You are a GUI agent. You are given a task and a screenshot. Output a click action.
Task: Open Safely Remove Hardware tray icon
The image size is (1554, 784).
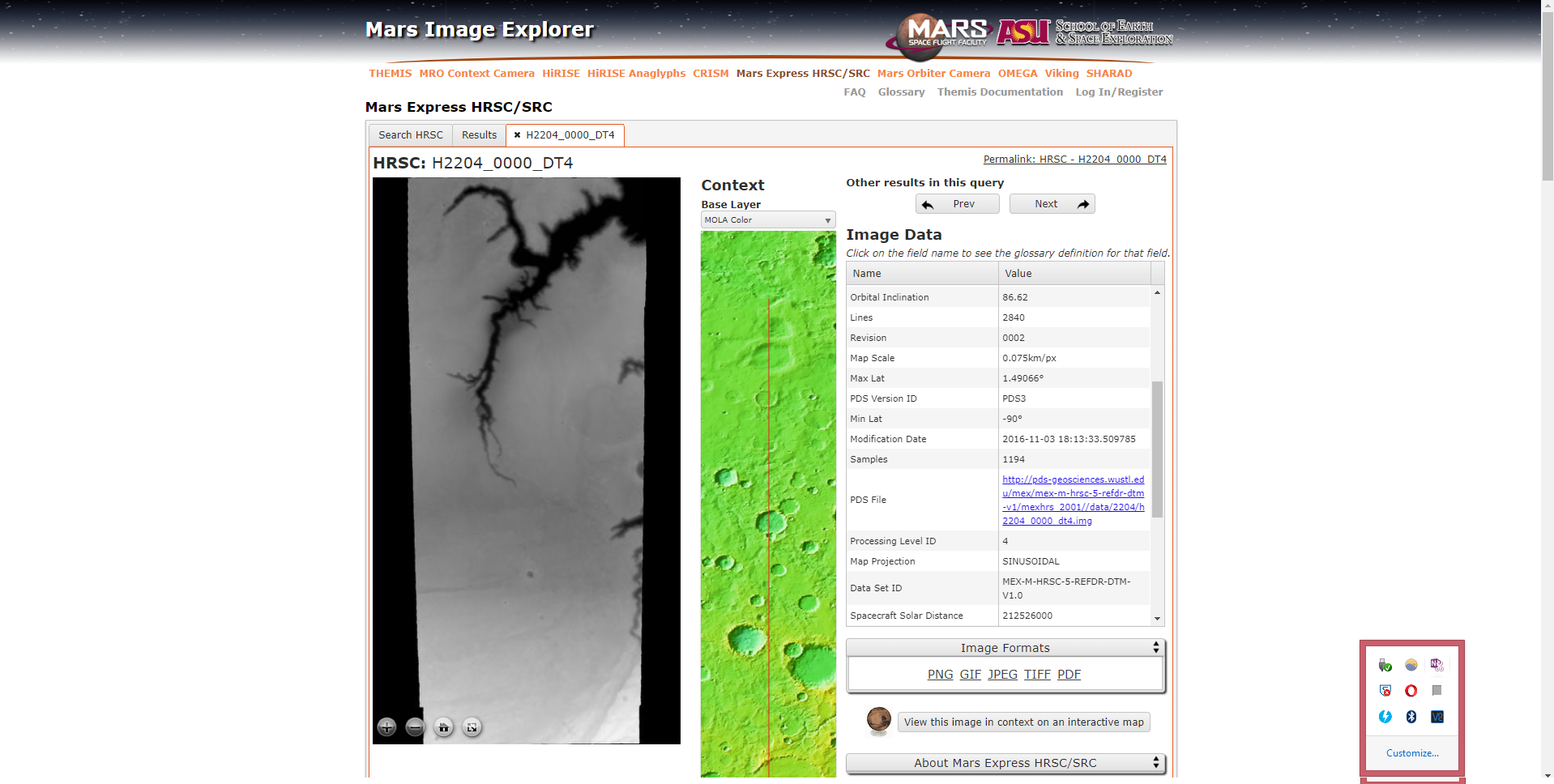[1385, 665]
